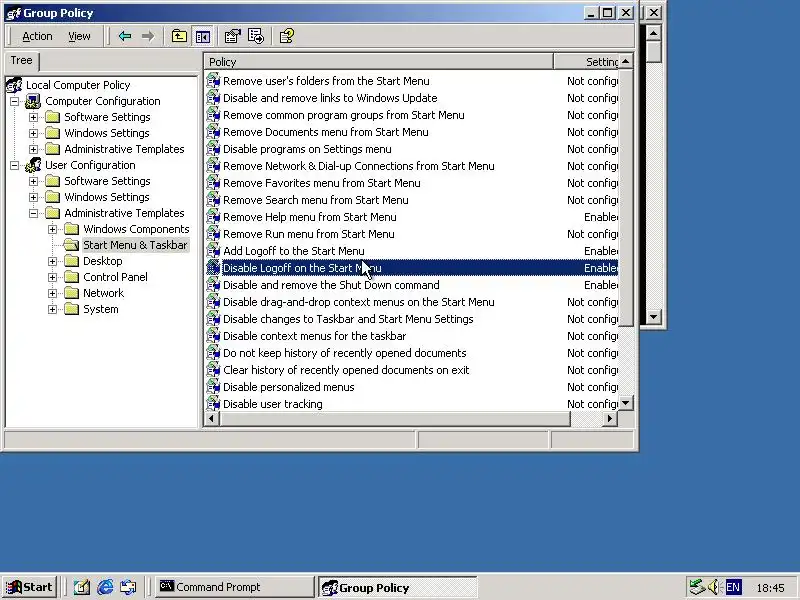Screen dimensions: 800x600
Task: Expand the Windows Components node
Action: coord(53,229)
